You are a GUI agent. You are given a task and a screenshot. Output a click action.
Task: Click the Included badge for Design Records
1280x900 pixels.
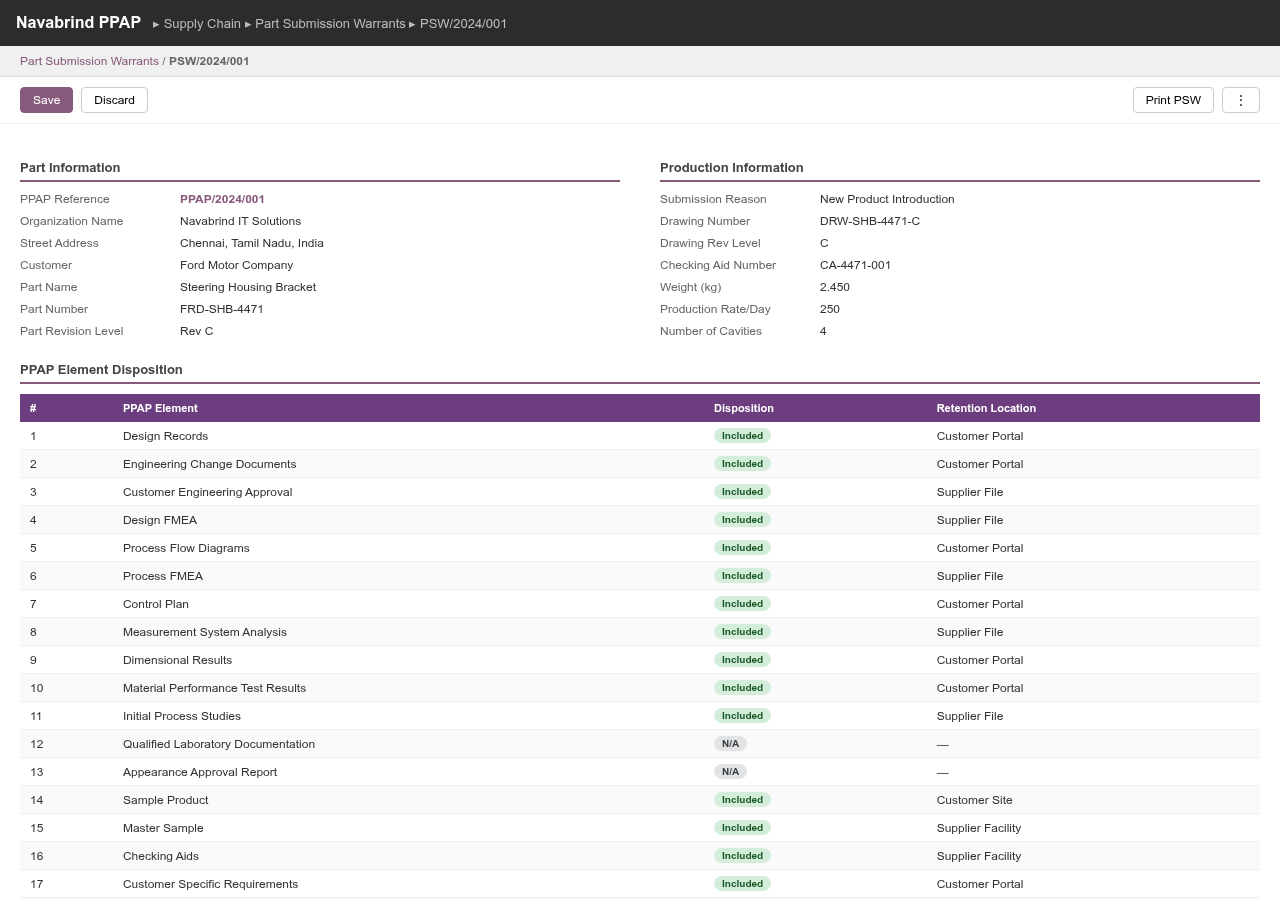[742, 436]
